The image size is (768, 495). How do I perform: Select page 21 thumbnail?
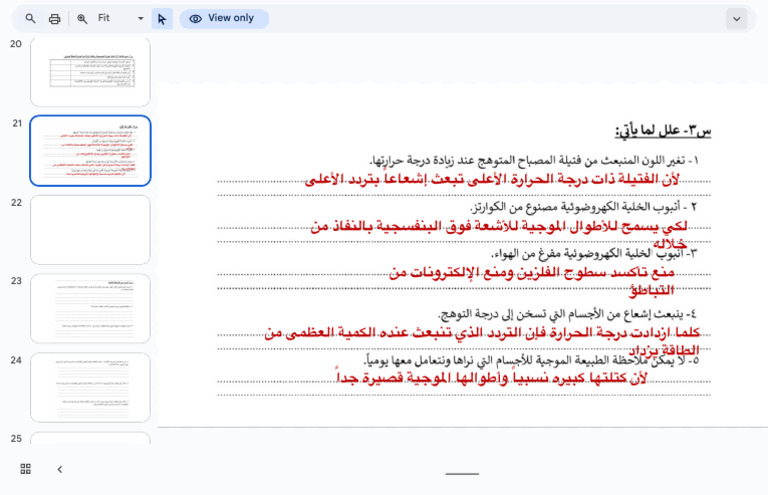click(x=90, y=151)
